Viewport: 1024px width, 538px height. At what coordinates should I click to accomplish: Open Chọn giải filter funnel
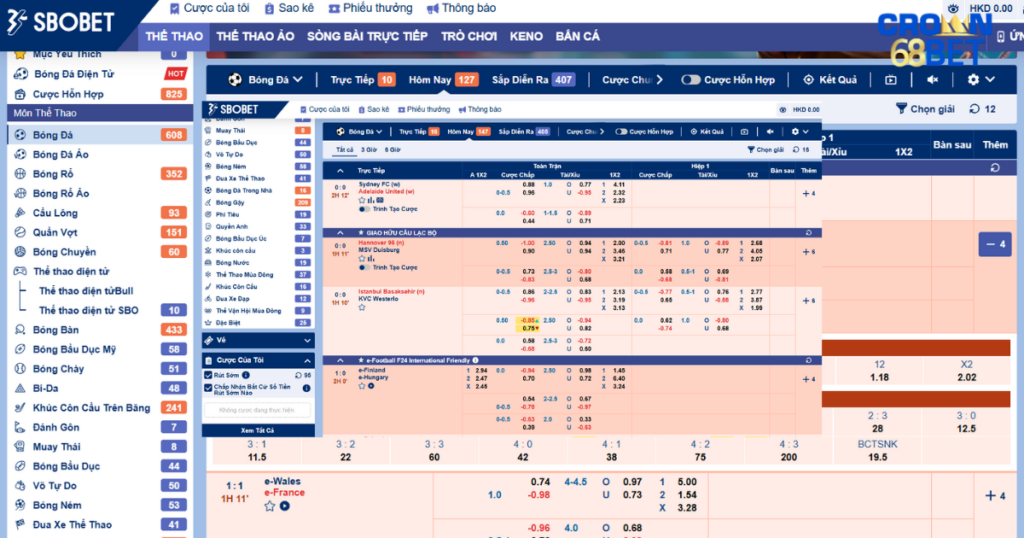point(903,109)
